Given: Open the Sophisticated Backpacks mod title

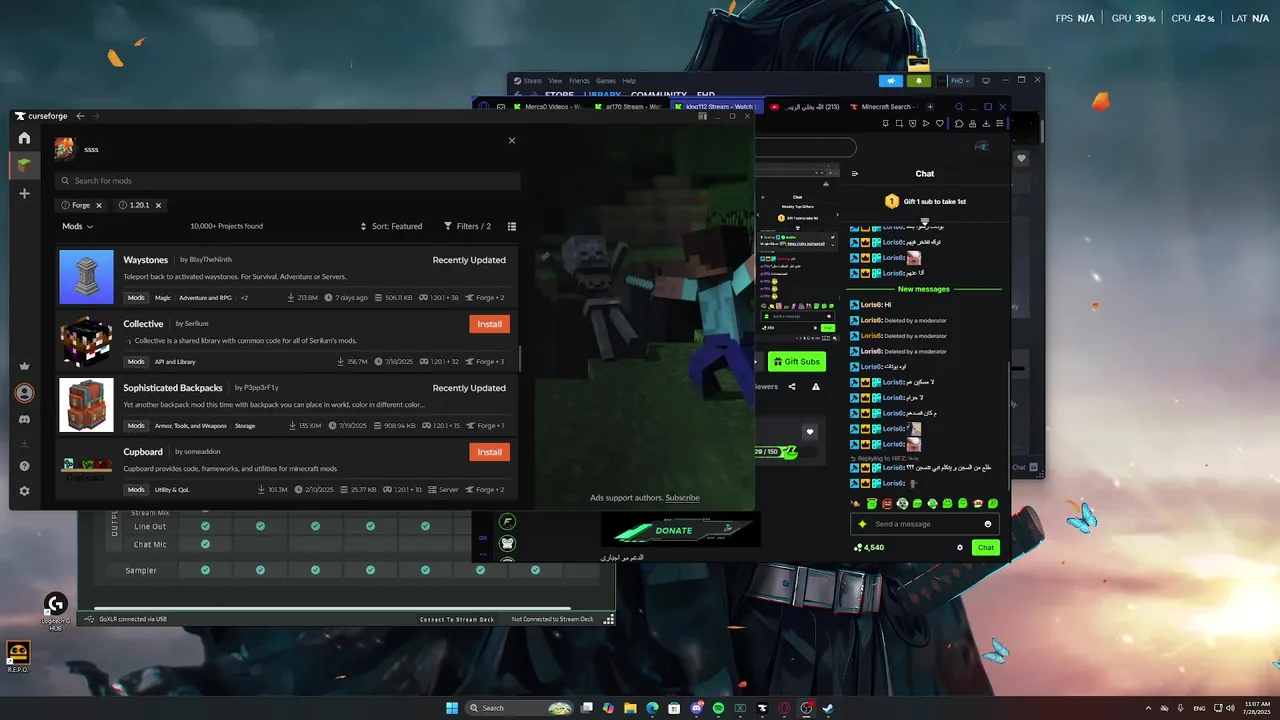Looking at the screenshot, I should click(173, 388).
